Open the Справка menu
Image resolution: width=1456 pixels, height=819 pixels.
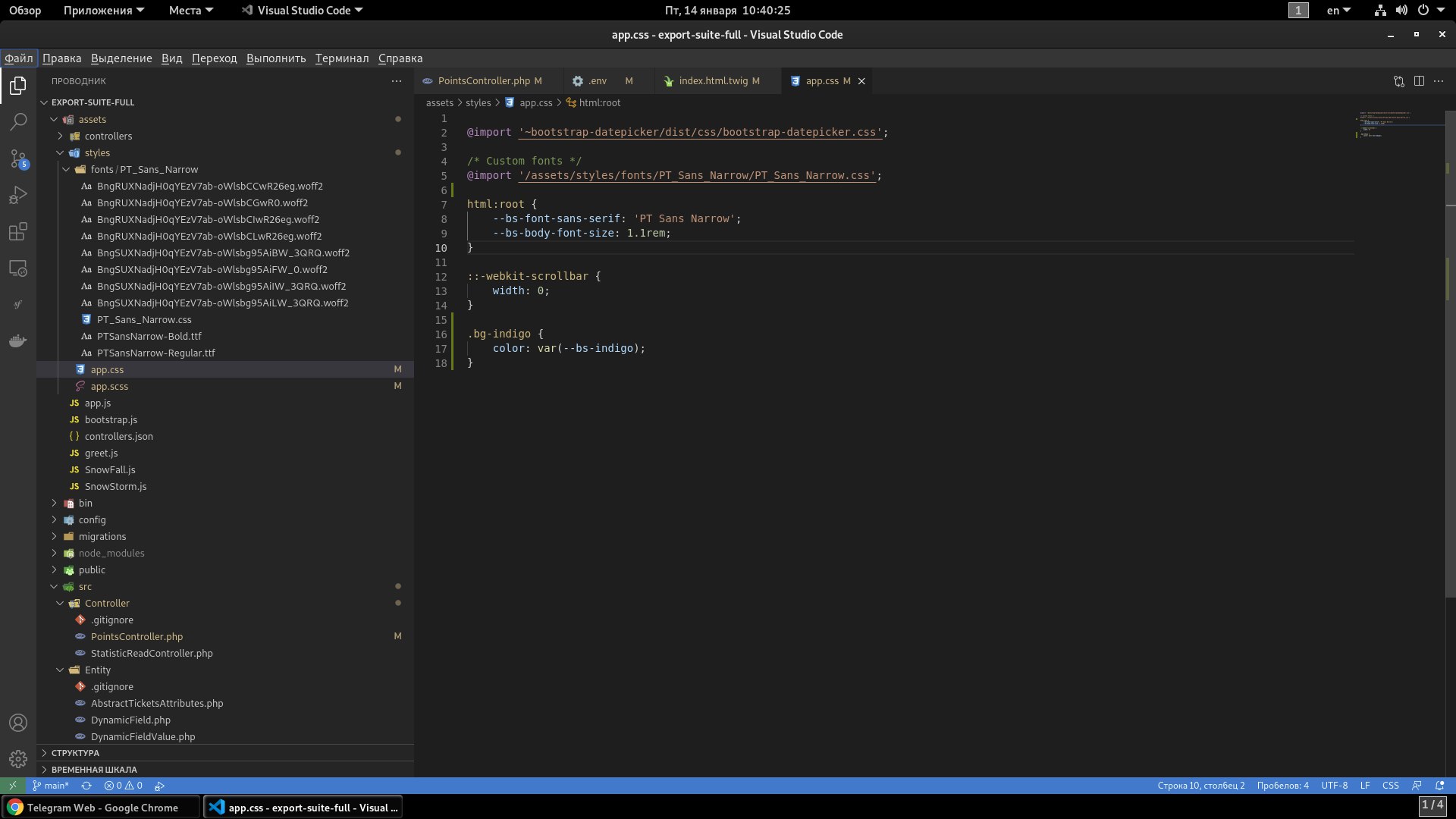point(400,58)
